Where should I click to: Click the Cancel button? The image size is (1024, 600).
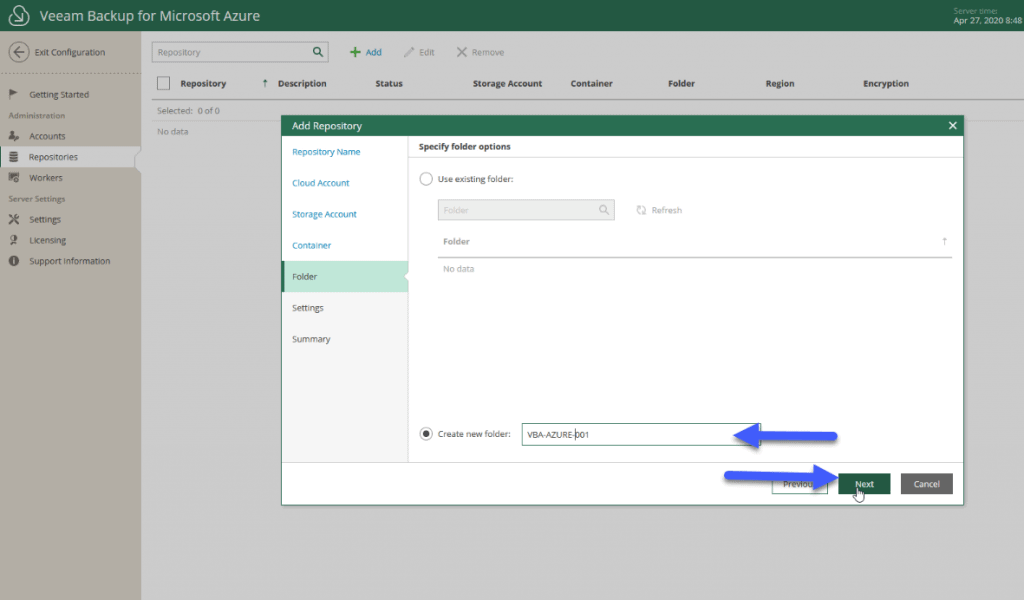coord(926,484)
